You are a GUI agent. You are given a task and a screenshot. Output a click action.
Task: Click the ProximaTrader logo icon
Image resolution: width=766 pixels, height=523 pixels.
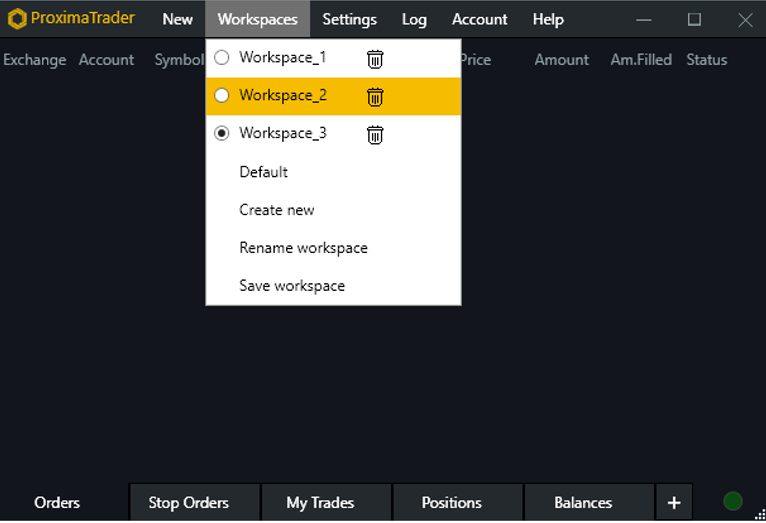click(x=17, y=19)
